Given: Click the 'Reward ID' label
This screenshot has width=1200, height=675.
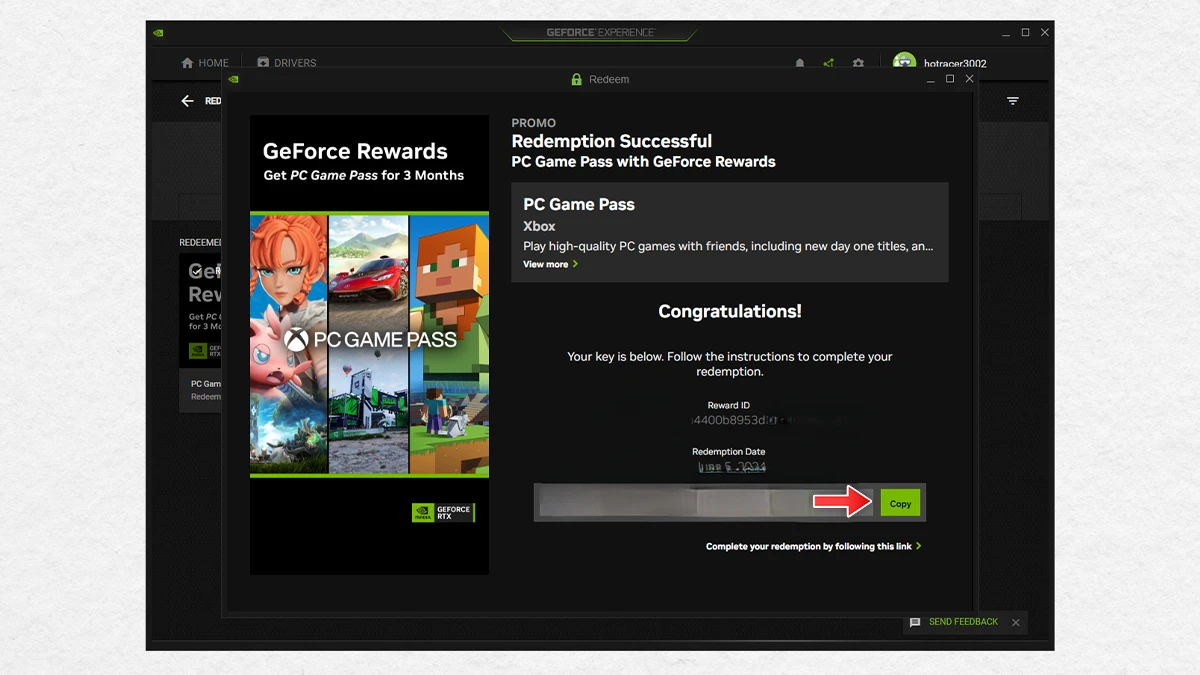Looking at the screenshot, I should coord(729,406).
